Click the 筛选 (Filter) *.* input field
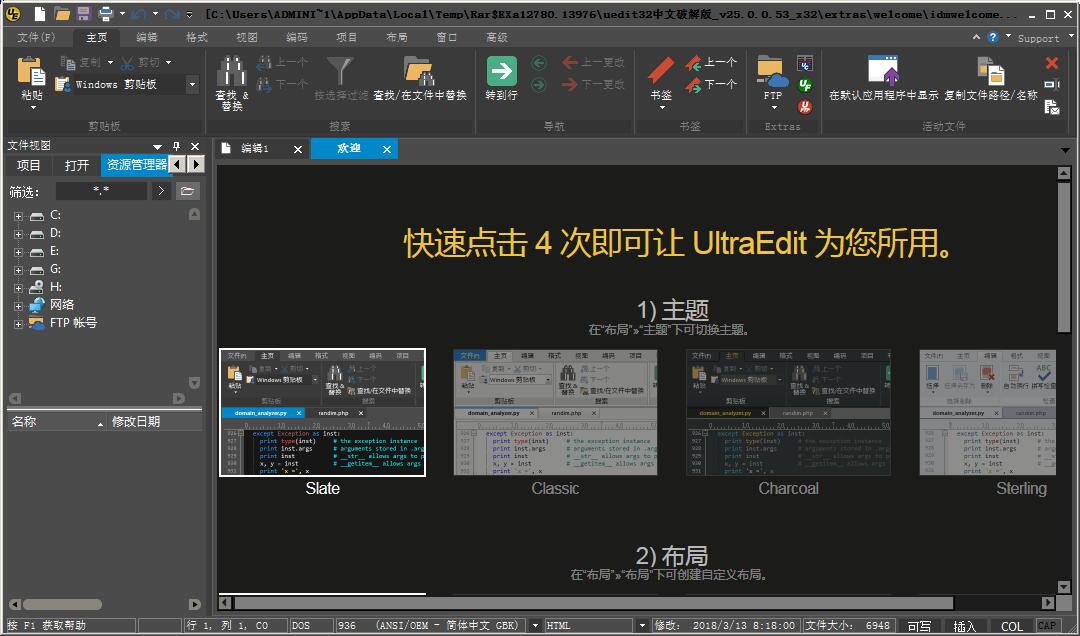The height and width of the screenshot is (636, 1080). coord(101,191)
